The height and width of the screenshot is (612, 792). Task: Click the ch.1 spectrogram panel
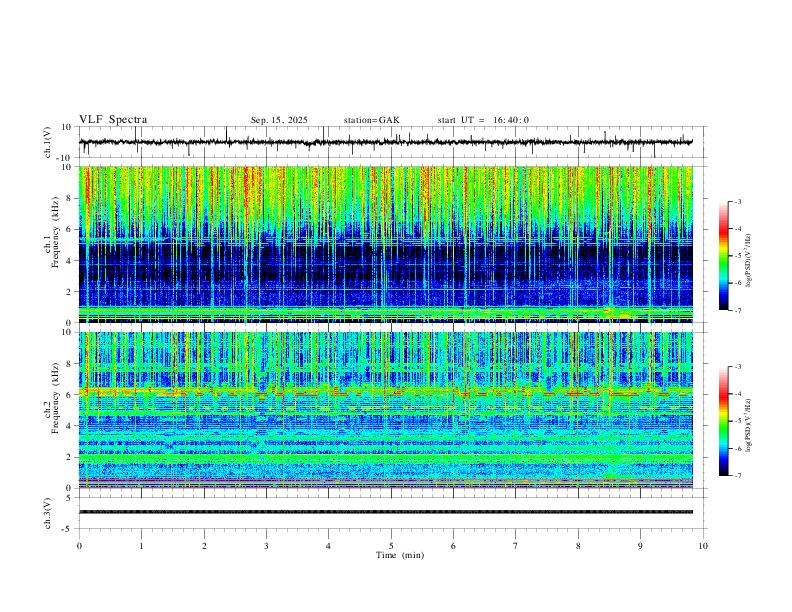pyautogui.click(x=385, y=244)
